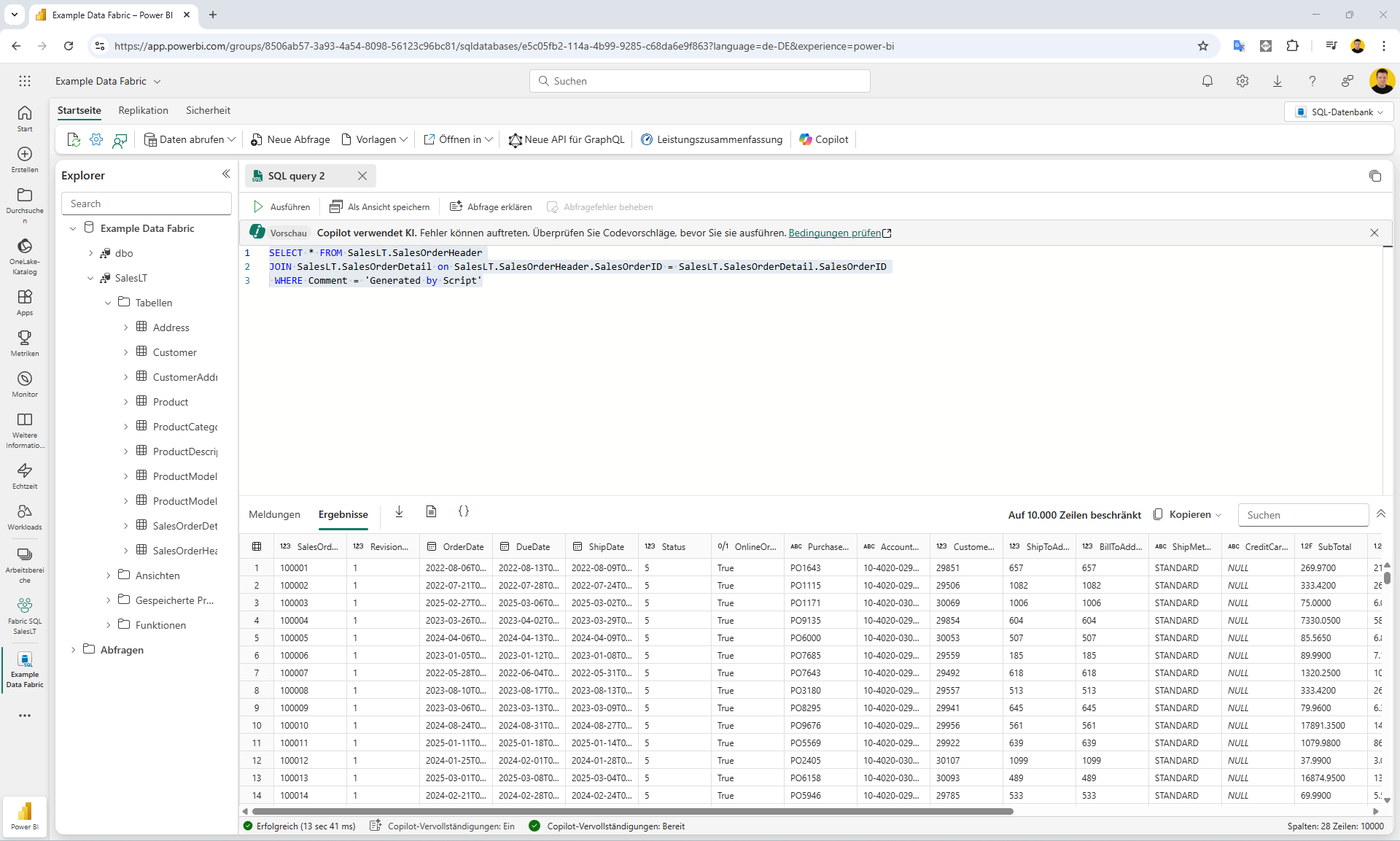Select the Customer table in Explorer

tap(175, 352)
